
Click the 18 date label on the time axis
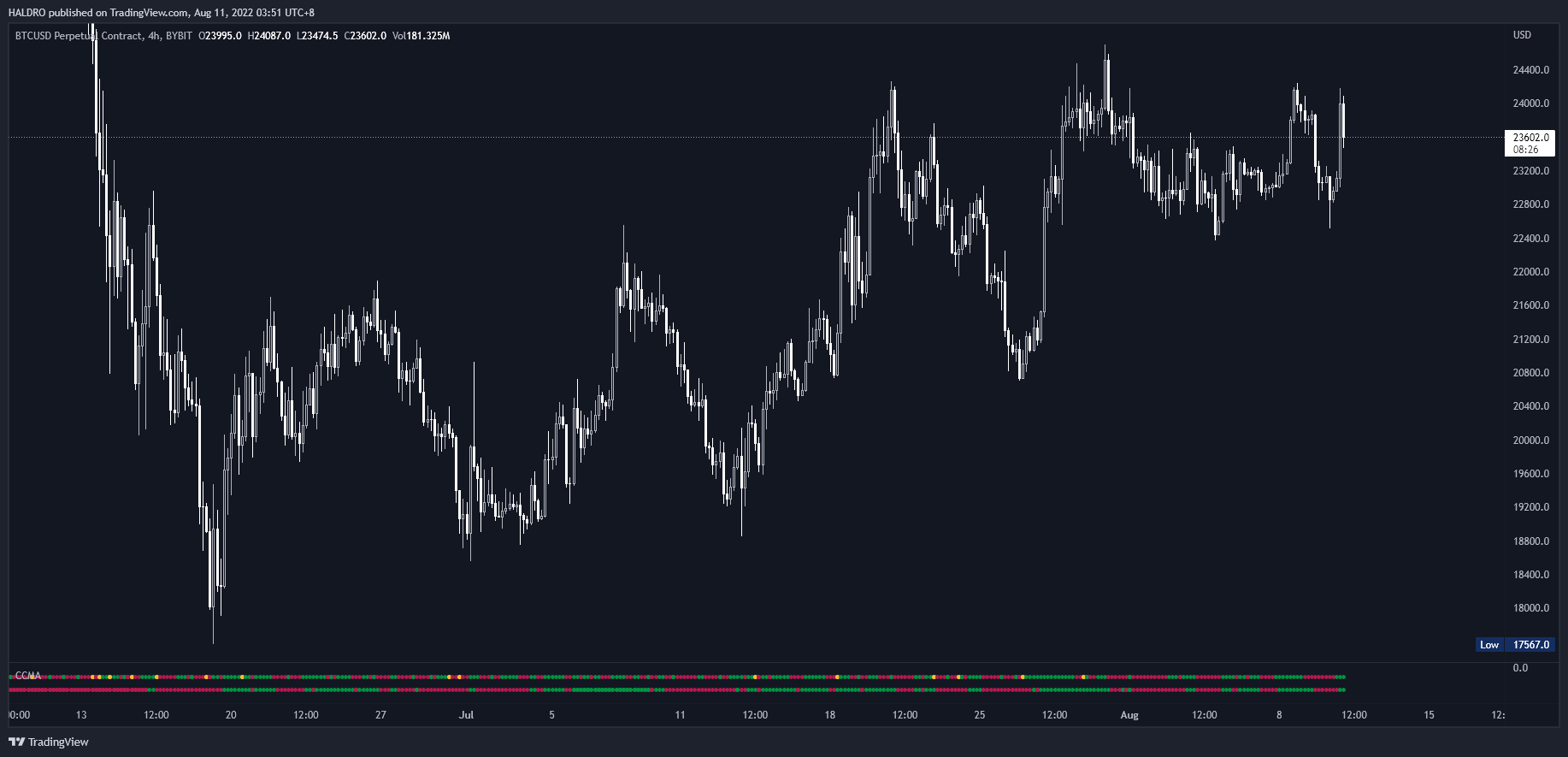point(829,715)
